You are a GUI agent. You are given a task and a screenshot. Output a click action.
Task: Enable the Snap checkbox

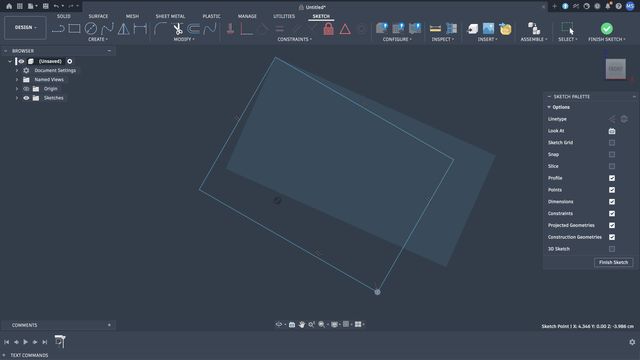click(x=611, y=154)
